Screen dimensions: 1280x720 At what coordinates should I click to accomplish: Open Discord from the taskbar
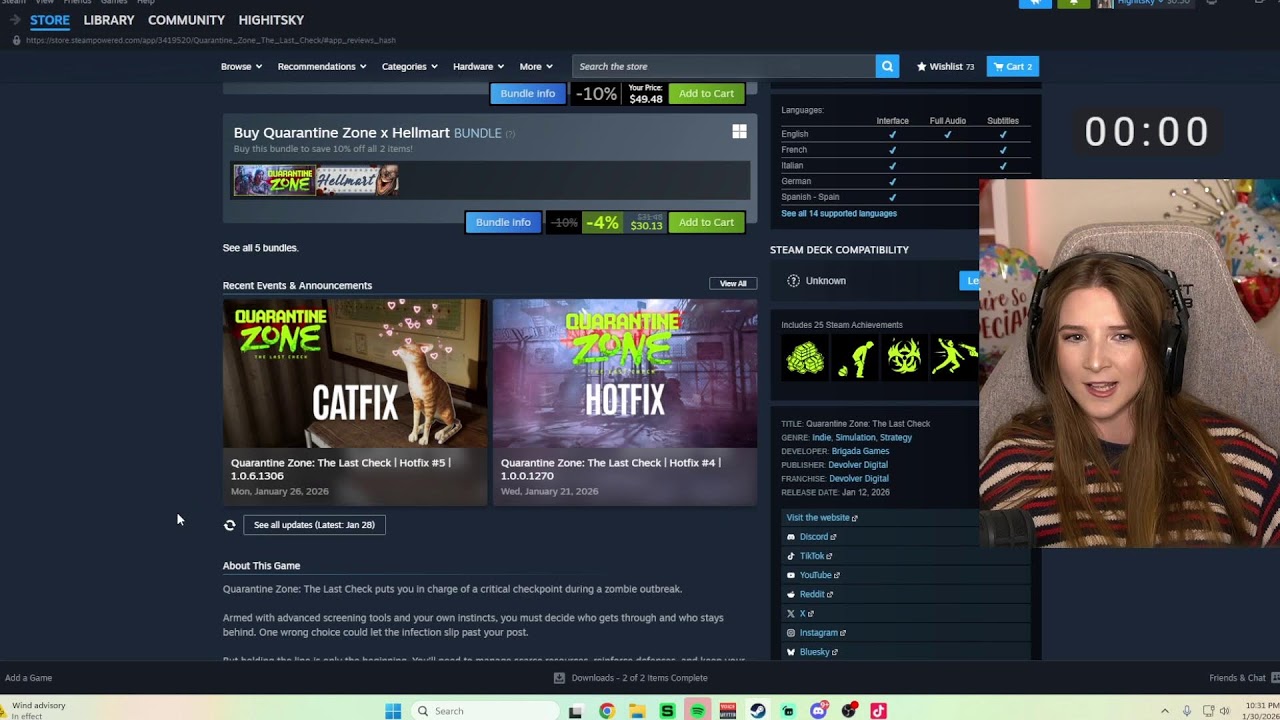point(819,711)
